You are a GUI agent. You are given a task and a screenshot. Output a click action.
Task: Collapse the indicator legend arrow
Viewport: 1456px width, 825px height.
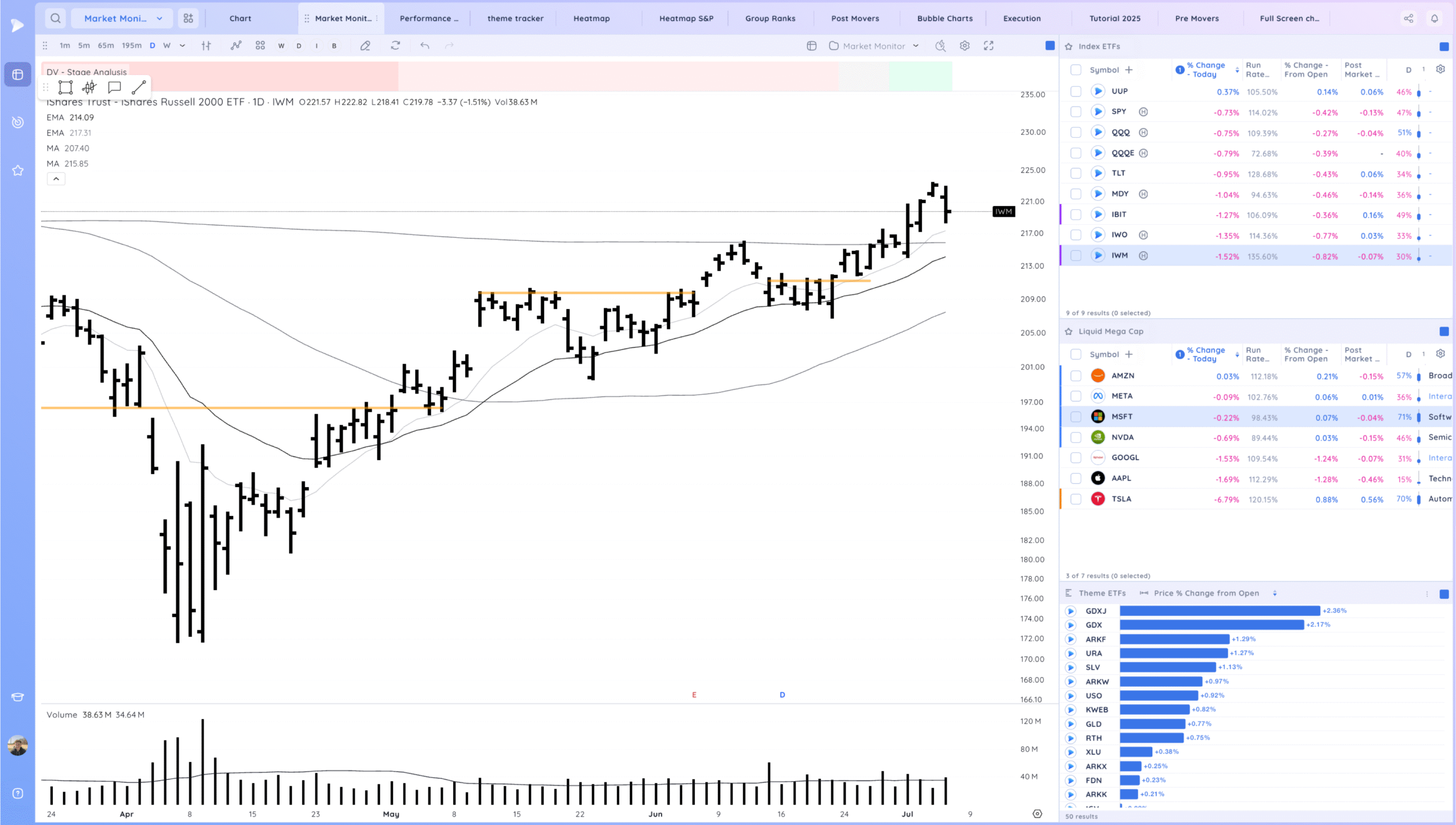pyautogui.click(x=56, y=179)
